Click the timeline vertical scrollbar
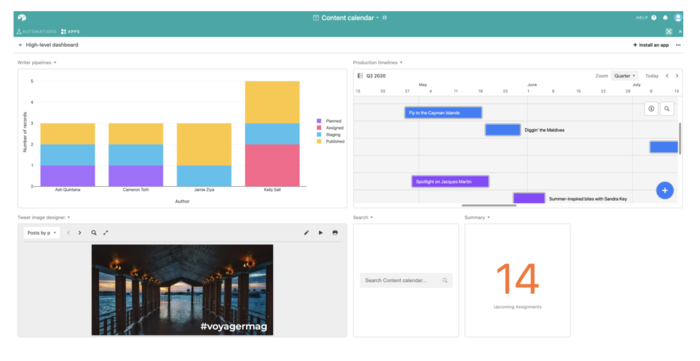The width and height of the screenshot is (700, 361). click(x=680, y=138)
